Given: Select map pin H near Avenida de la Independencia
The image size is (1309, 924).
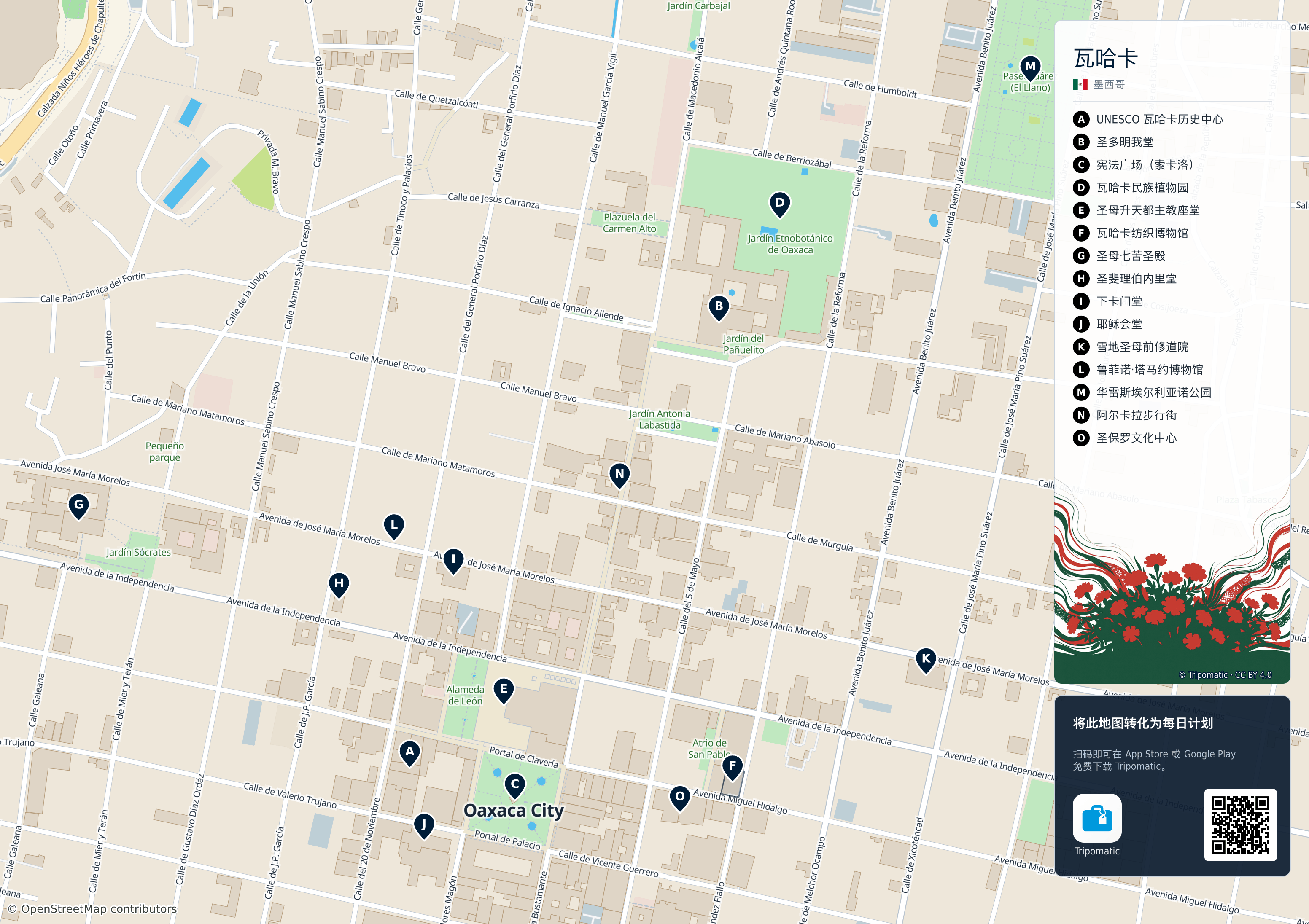Looking at the screenshot, I should coord(339,585).
